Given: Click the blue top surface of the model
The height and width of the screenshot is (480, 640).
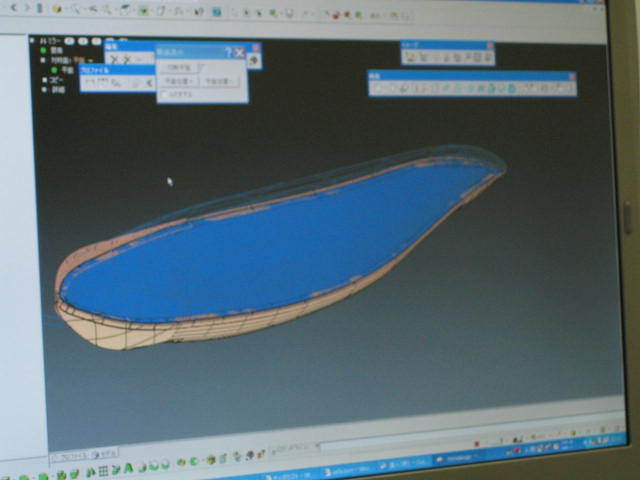Looking at the screenshot, I should [280, 240].
